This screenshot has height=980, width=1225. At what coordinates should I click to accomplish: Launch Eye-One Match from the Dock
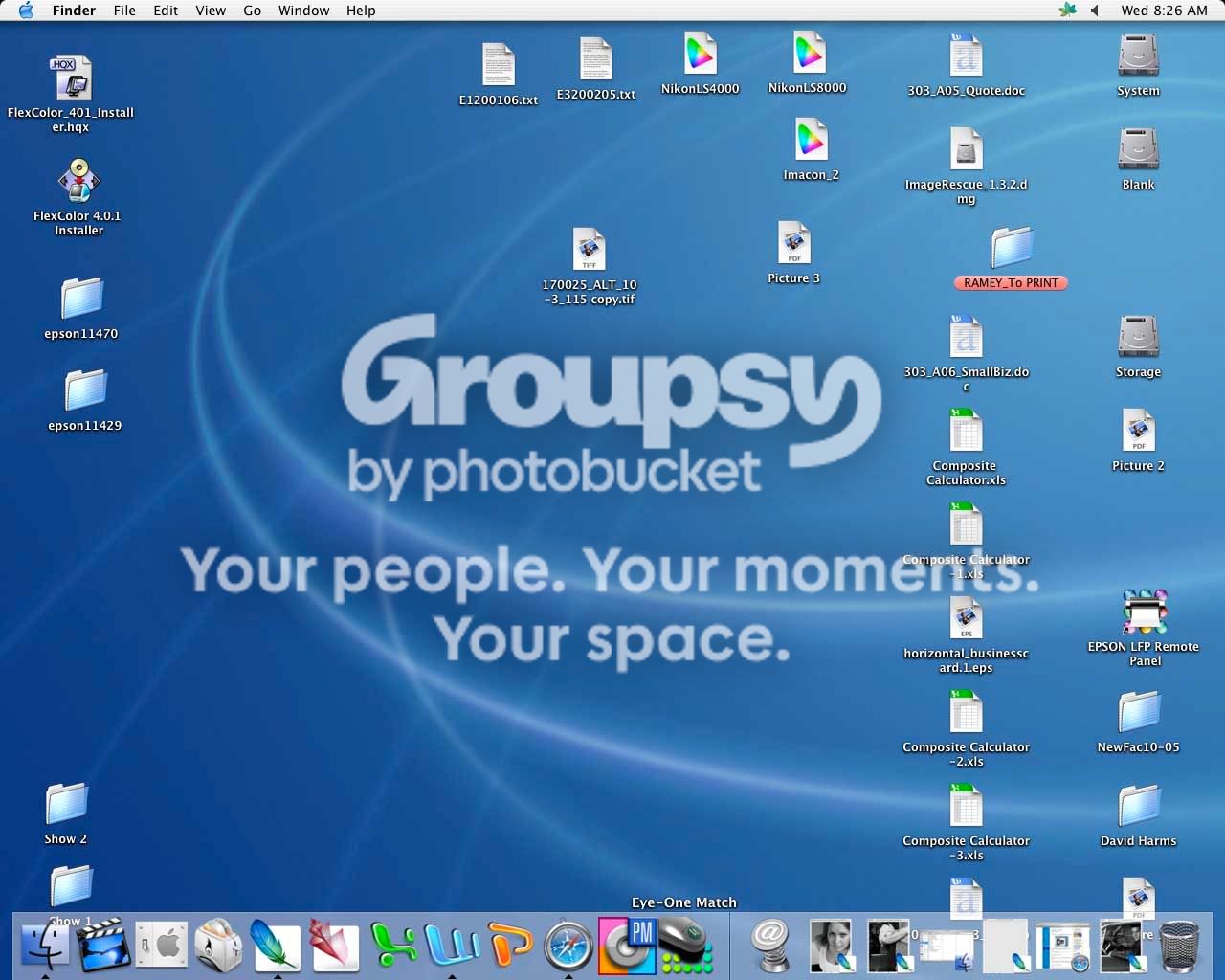(684, 946)
